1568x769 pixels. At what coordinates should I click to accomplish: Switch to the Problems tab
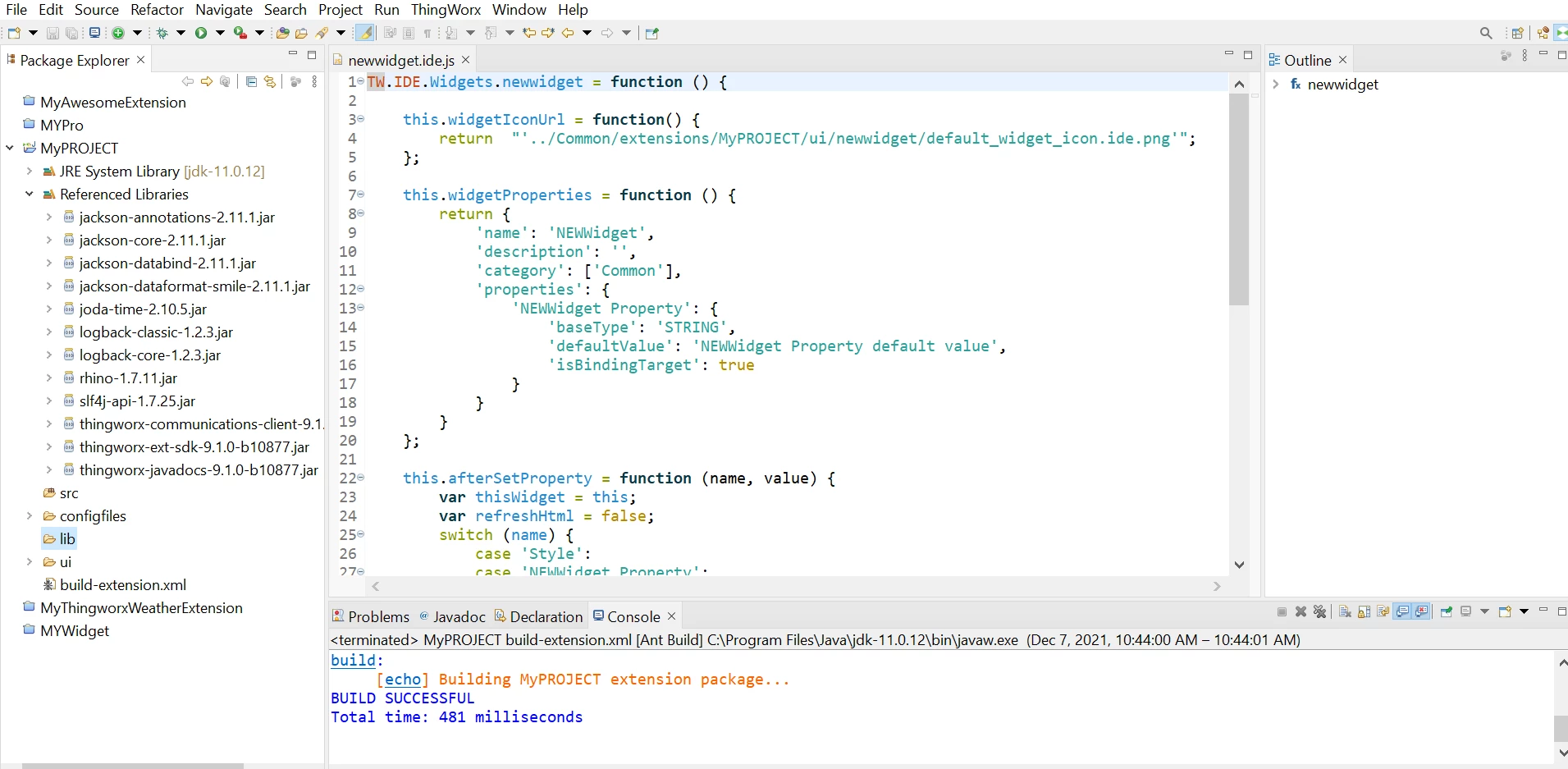(371, 616)
